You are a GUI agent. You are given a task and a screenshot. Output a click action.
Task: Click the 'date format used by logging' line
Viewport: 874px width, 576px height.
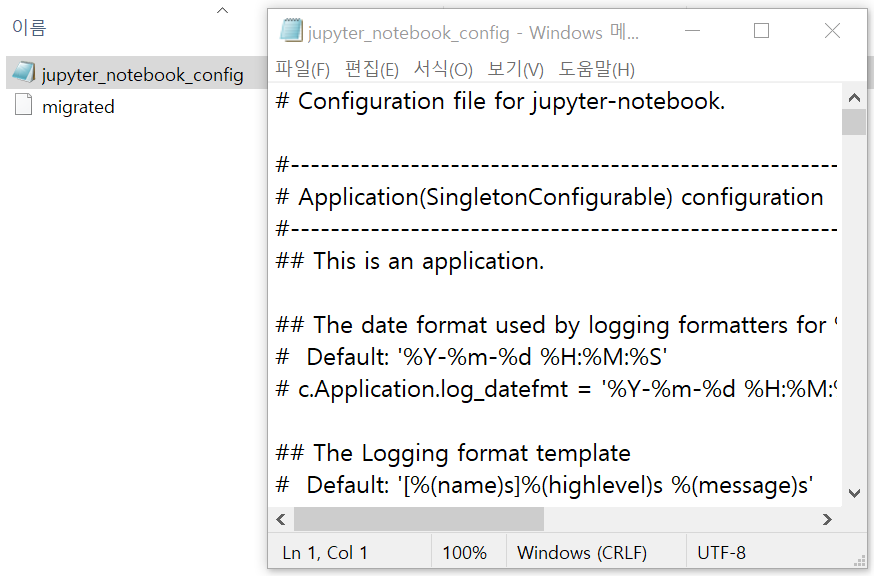pos(556,325)
